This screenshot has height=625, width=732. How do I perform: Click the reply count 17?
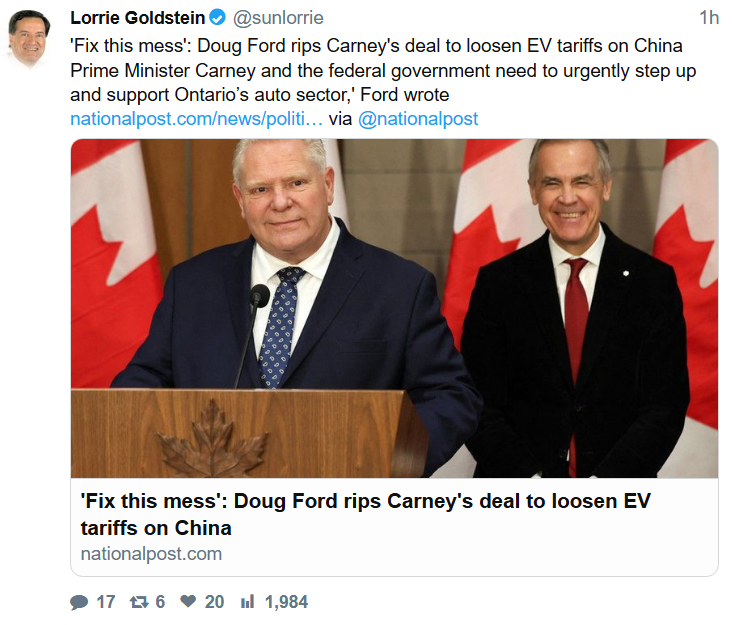pos(106,602)
